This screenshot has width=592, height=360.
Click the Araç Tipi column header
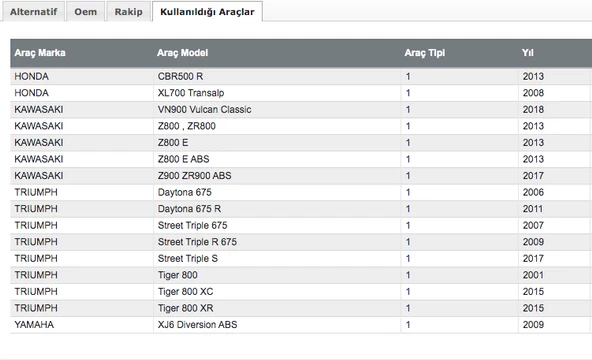(x=425, y=53)
